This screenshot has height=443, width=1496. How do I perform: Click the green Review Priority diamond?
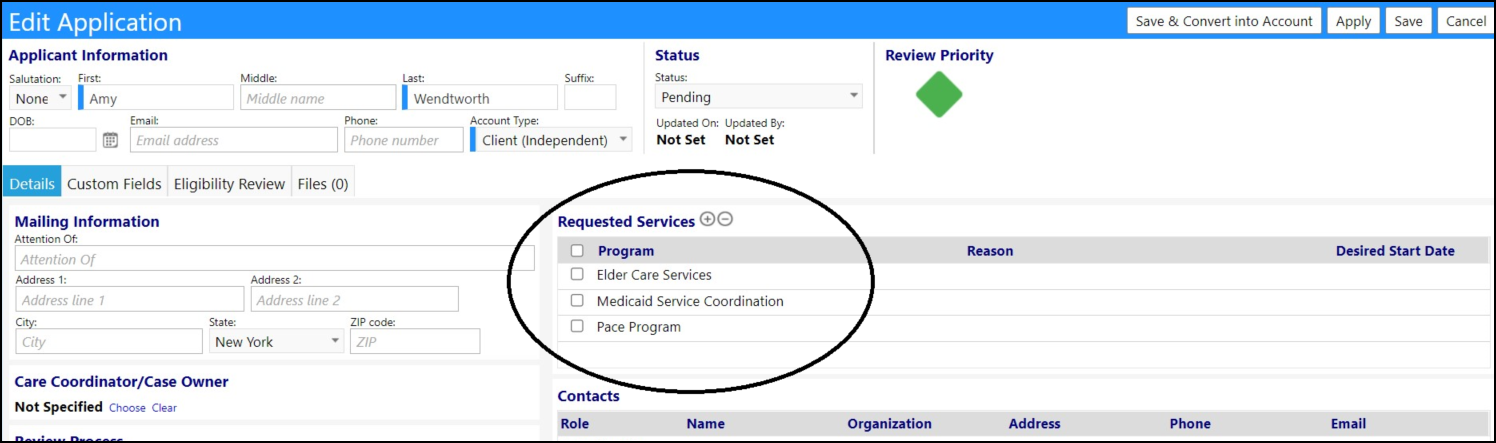tap(939, 95)
